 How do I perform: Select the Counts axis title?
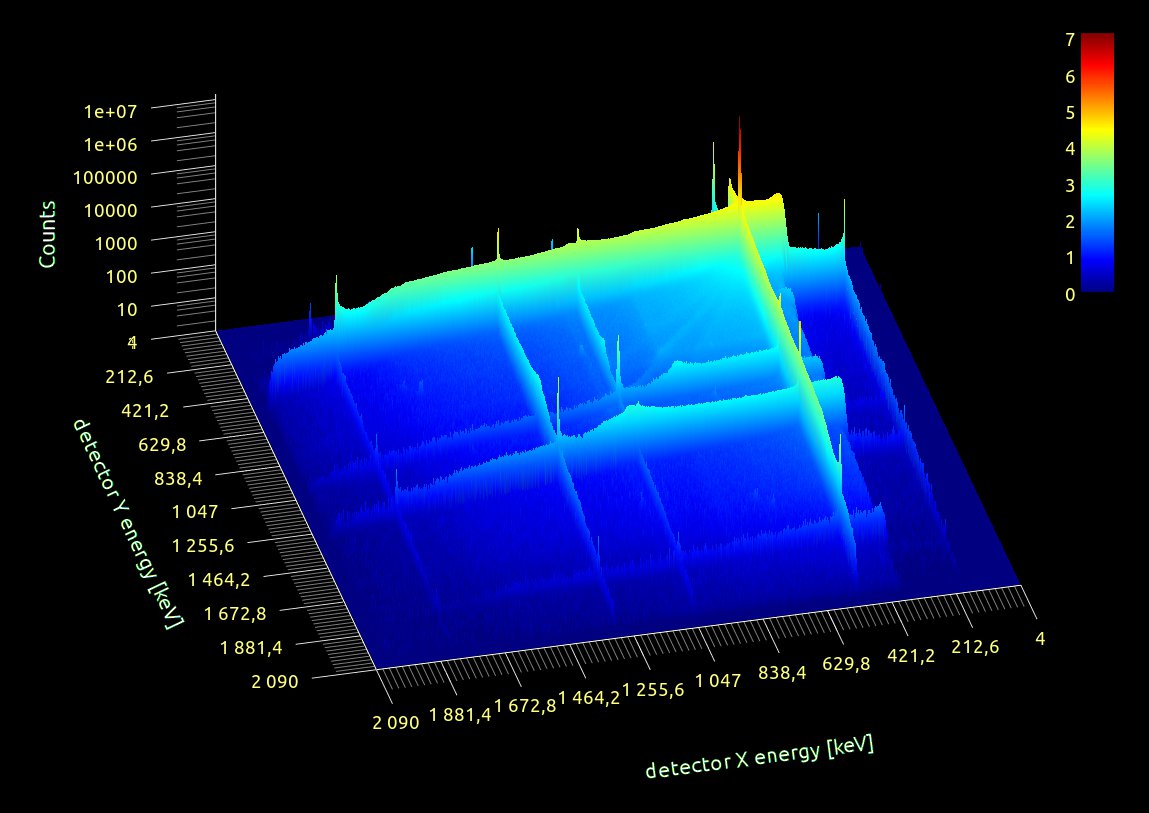pyautogui.click(x=47, y=233)
